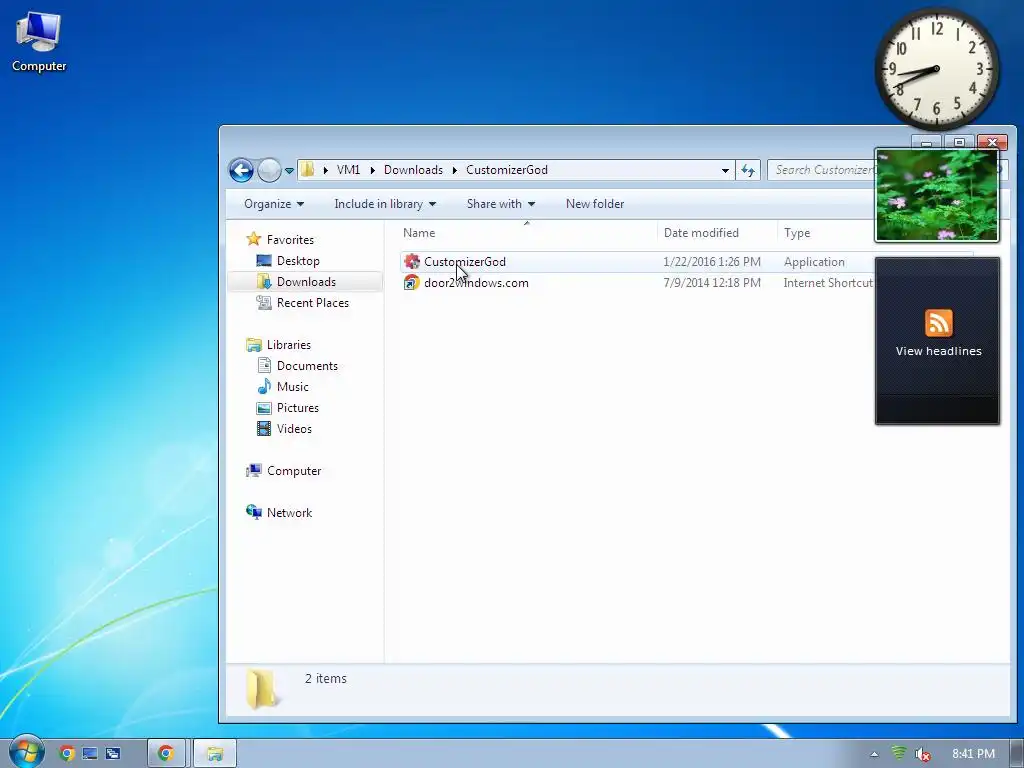This screenshot has width=1024, height=768.
Task: Click the folder icon in details pane
Action: [263, 689]
